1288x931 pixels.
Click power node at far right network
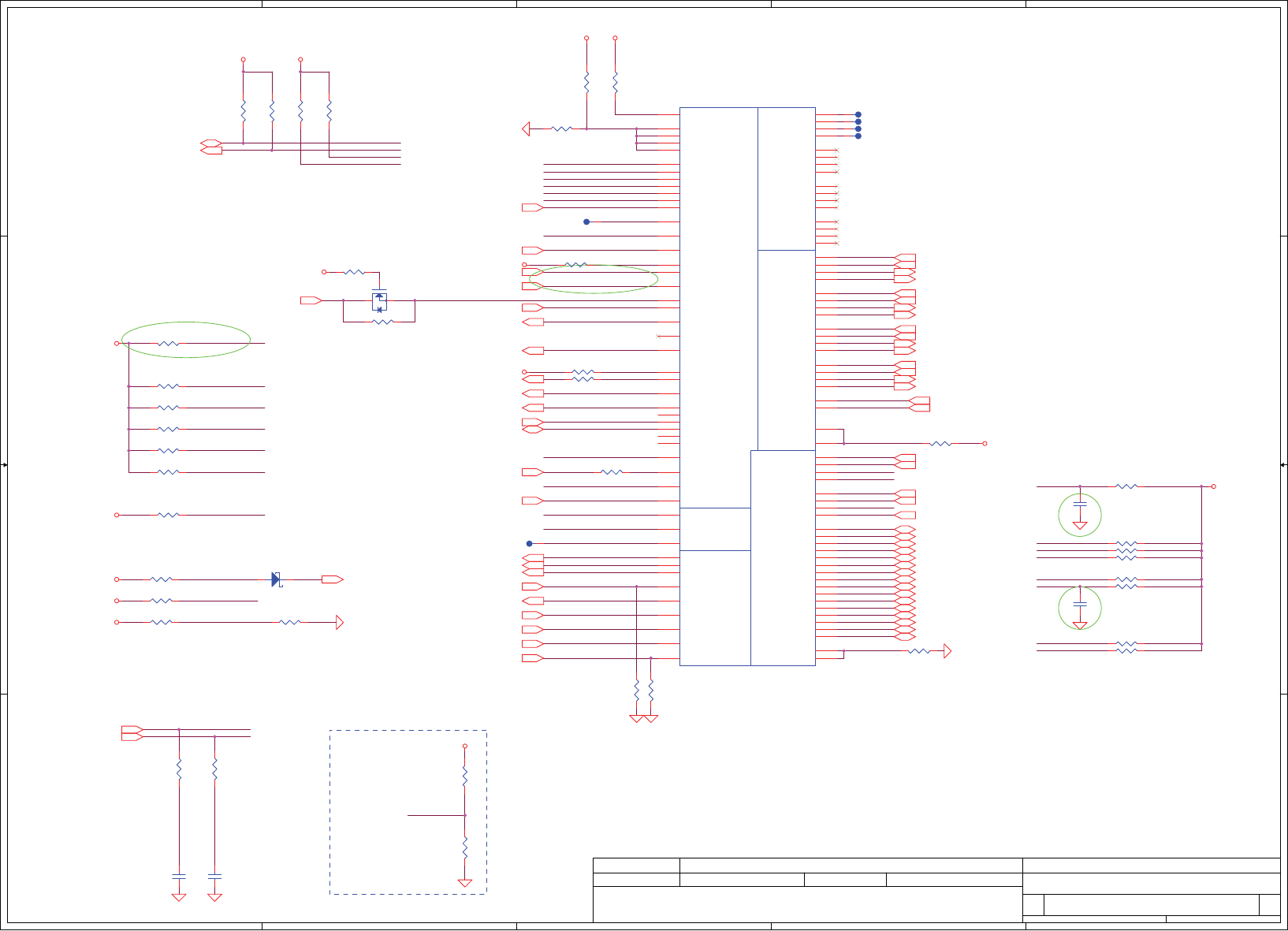pyautogui.click(x=1214, y=486)
